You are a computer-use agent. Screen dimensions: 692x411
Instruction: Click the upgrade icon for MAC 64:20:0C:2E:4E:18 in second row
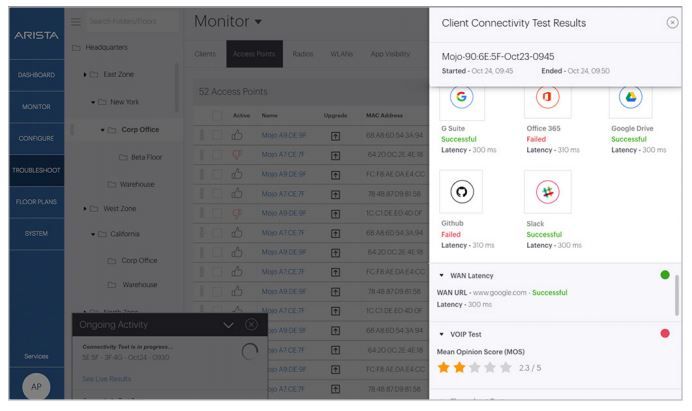coord(335,155)
